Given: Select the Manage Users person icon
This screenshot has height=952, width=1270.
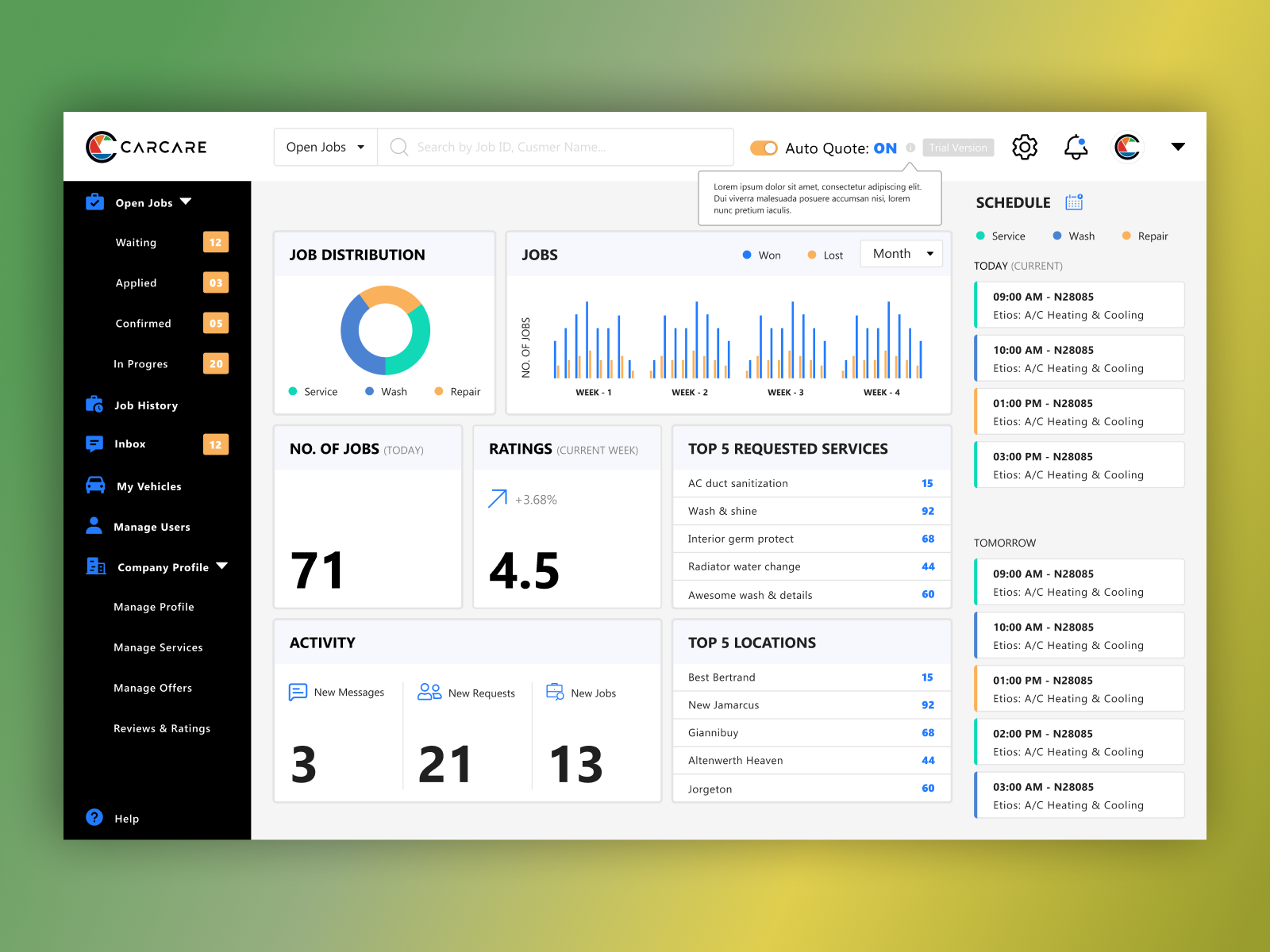Looking at the screenshot, I should tap(94, 526).
